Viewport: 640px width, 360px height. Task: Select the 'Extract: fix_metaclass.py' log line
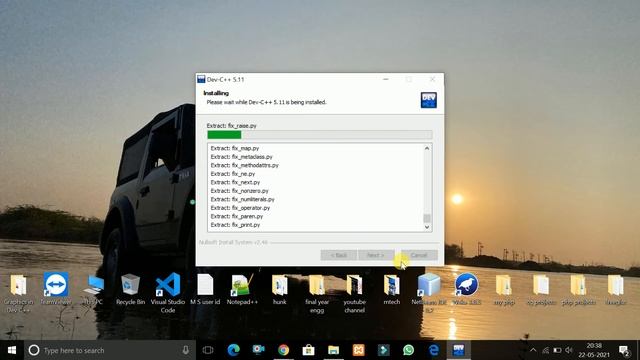[241, 157]
